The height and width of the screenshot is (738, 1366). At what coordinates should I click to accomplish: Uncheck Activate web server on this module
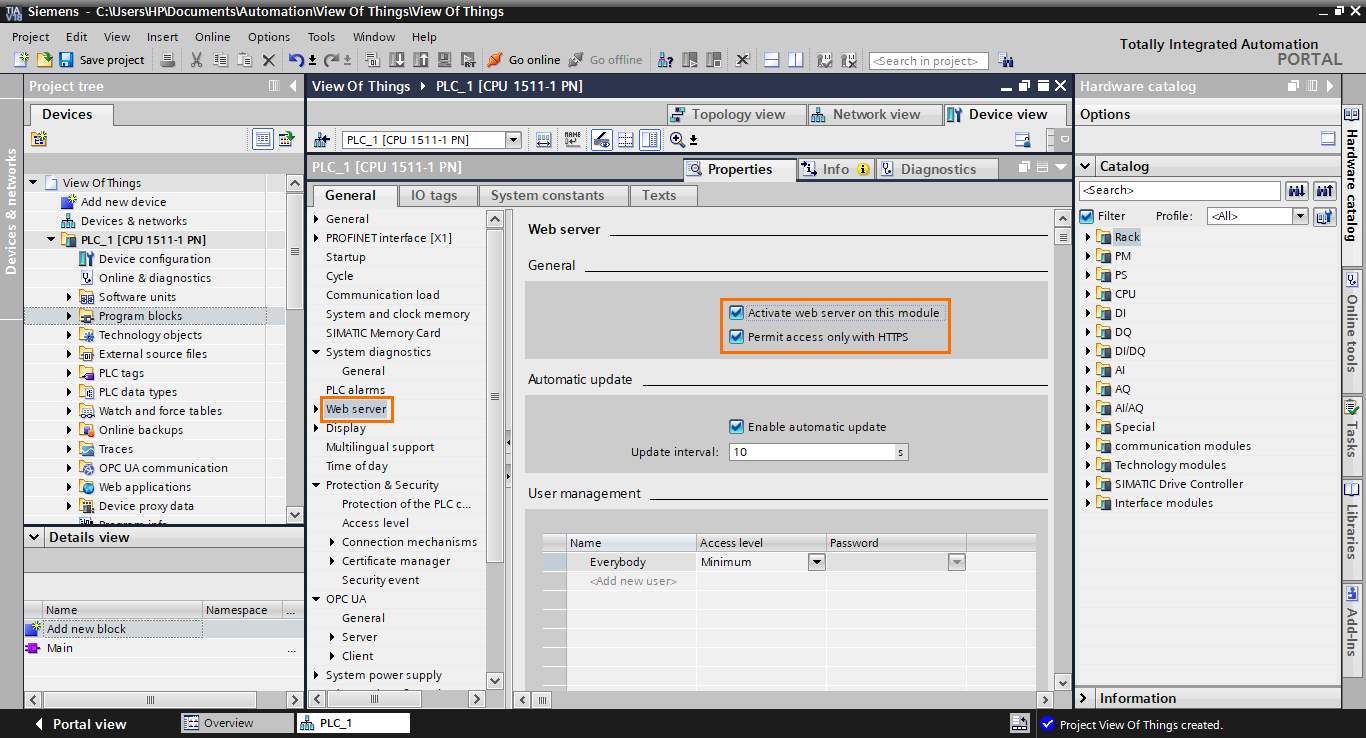(x=737, y=313)
